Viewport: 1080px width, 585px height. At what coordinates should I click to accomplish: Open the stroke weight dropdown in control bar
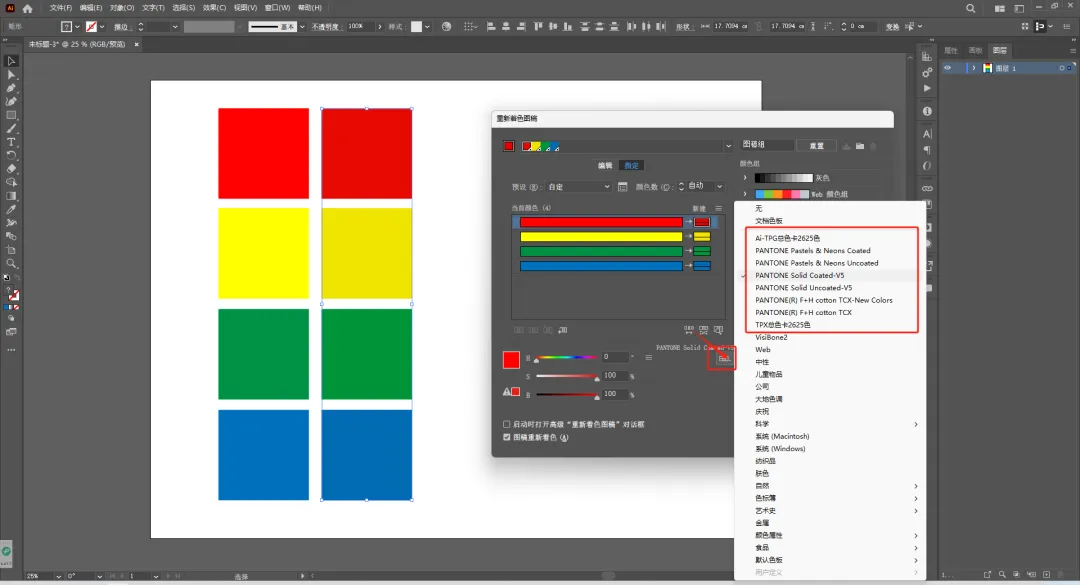pos(175,27)
